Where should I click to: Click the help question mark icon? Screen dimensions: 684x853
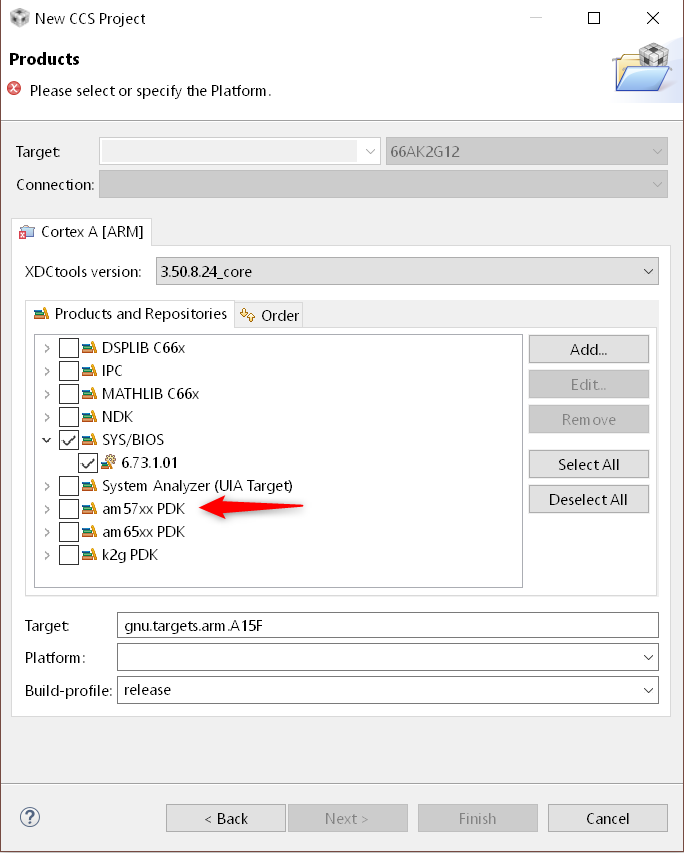coord(30,817)
